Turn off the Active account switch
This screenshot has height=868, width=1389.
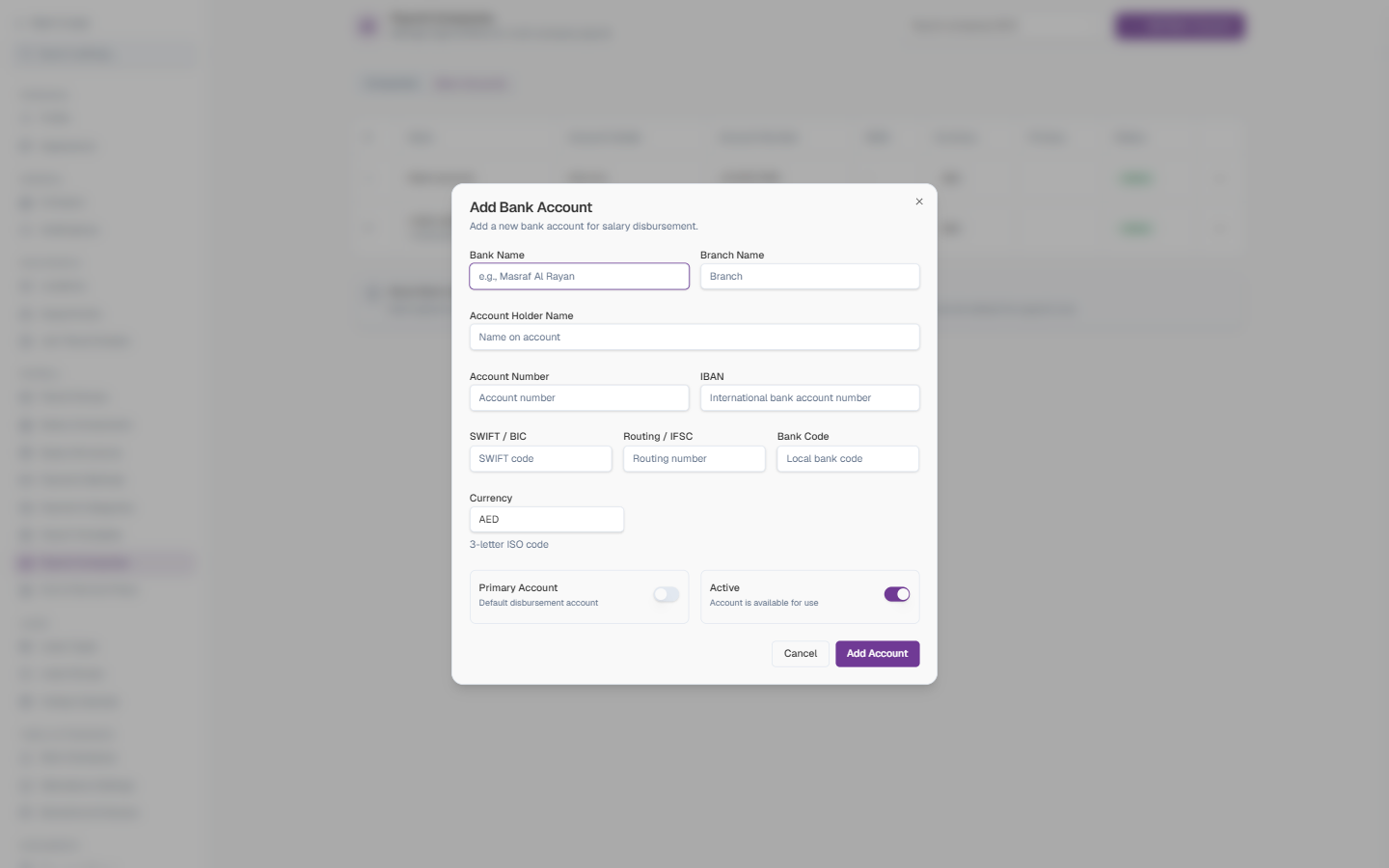(x=897, y=594)
